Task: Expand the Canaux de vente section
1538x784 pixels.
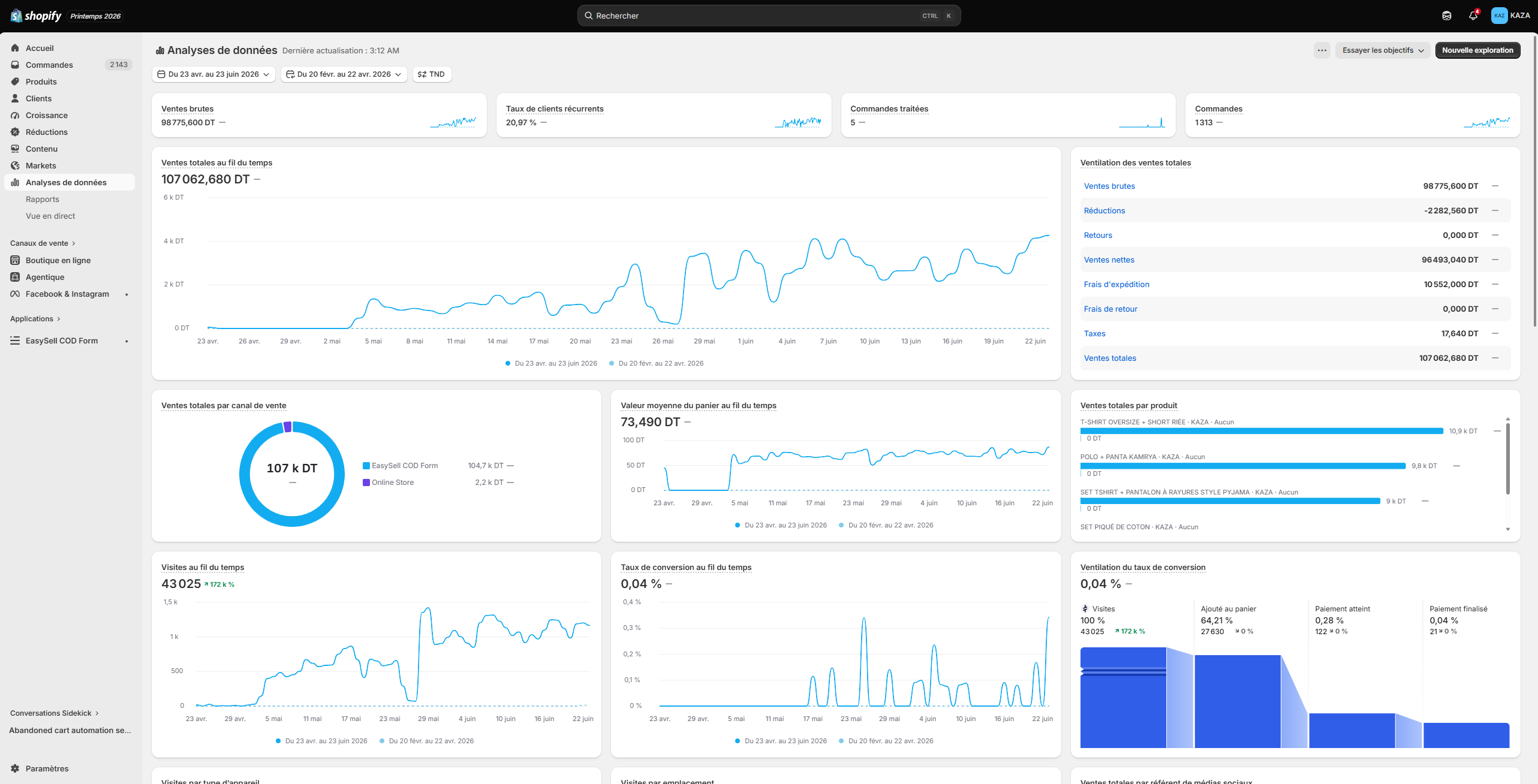Action: point(43,243)
